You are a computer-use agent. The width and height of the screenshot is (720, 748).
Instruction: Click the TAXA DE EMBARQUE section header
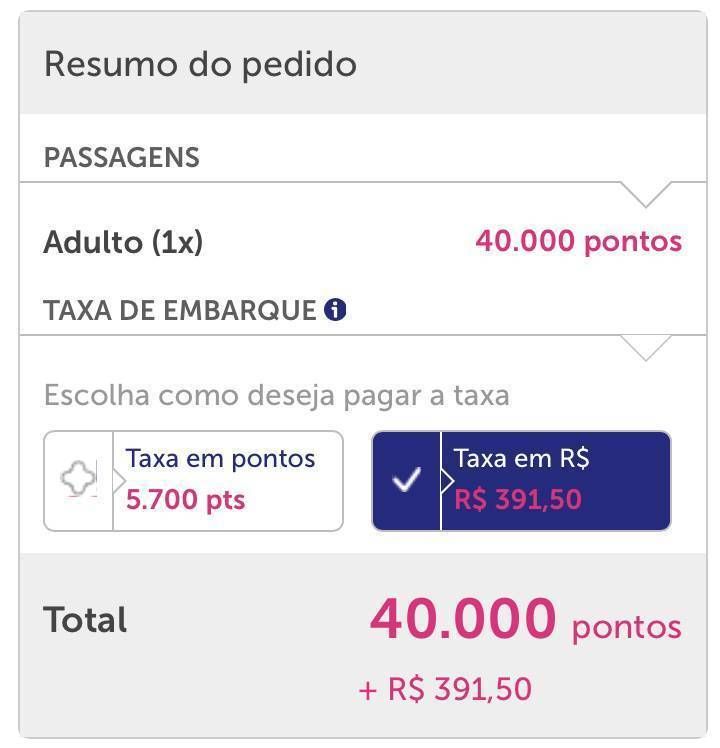(180, 310)
